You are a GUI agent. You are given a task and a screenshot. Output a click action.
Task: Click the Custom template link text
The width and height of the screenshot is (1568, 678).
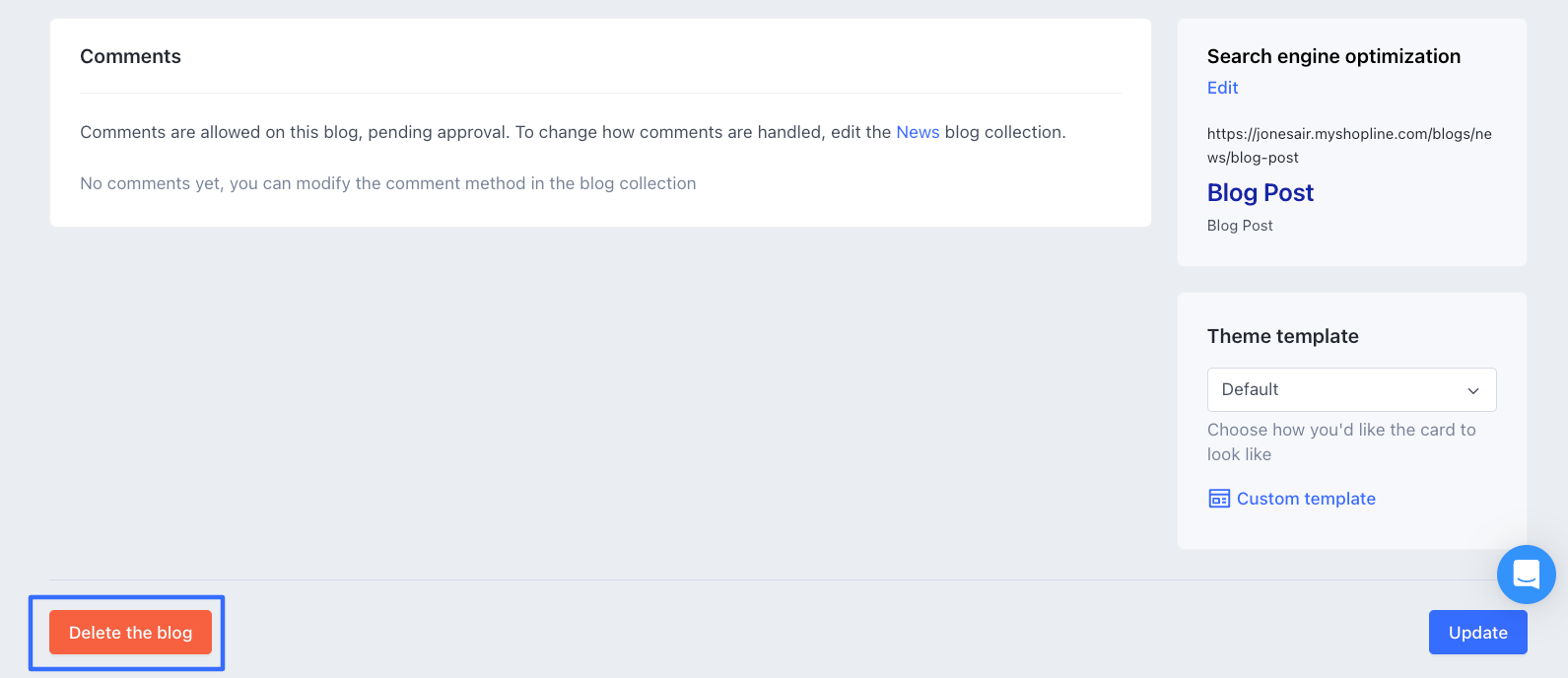coord(1306,499)
